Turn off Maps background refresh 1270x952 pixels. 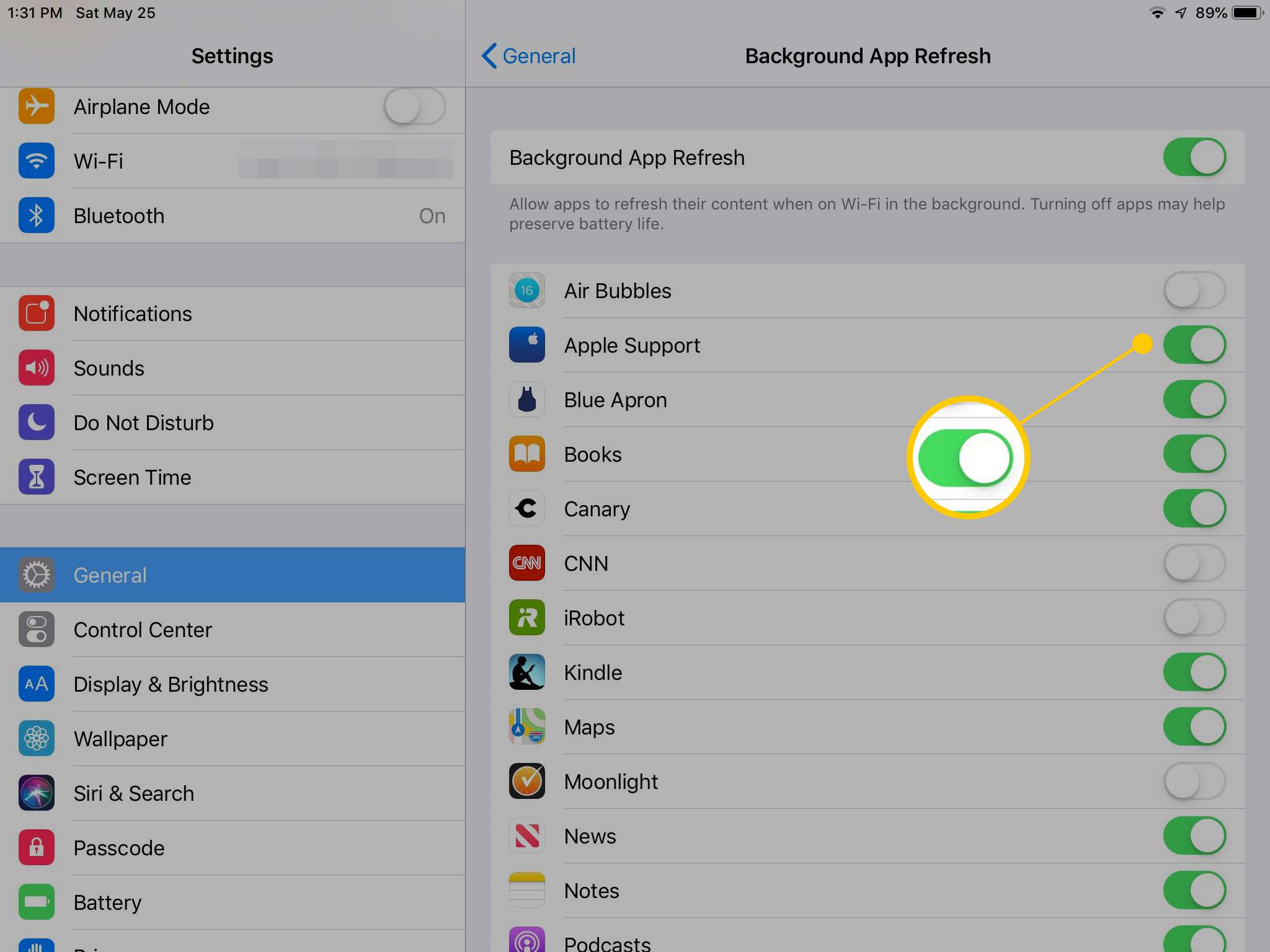[1194, 726]
